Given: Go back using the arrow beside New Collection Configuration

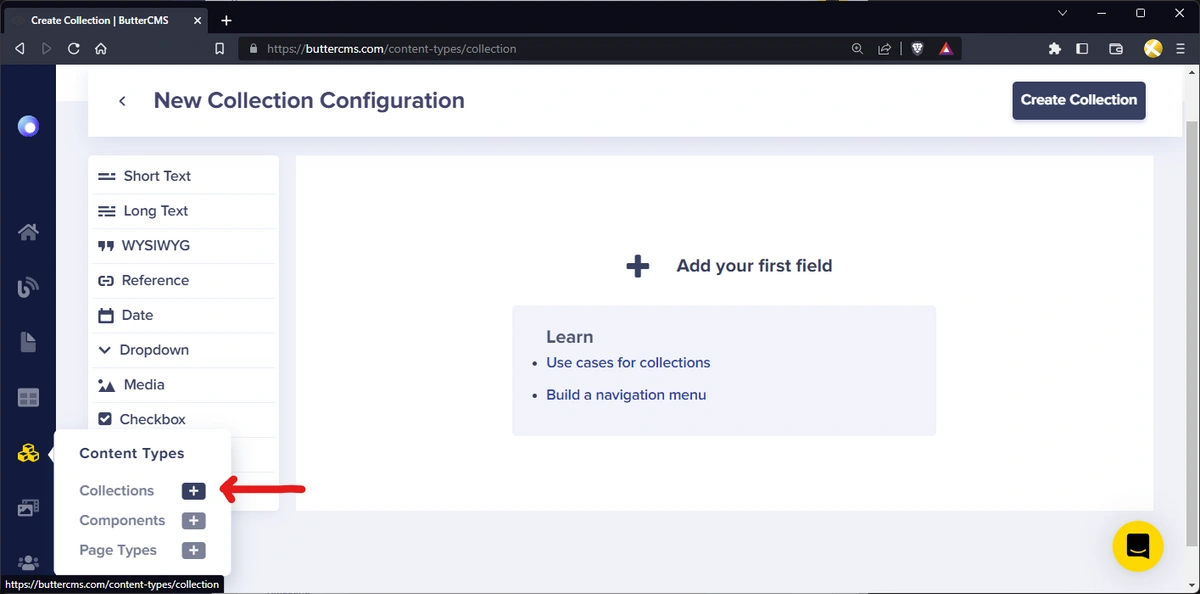Looking at the screenshot, I should click(122, 101).
